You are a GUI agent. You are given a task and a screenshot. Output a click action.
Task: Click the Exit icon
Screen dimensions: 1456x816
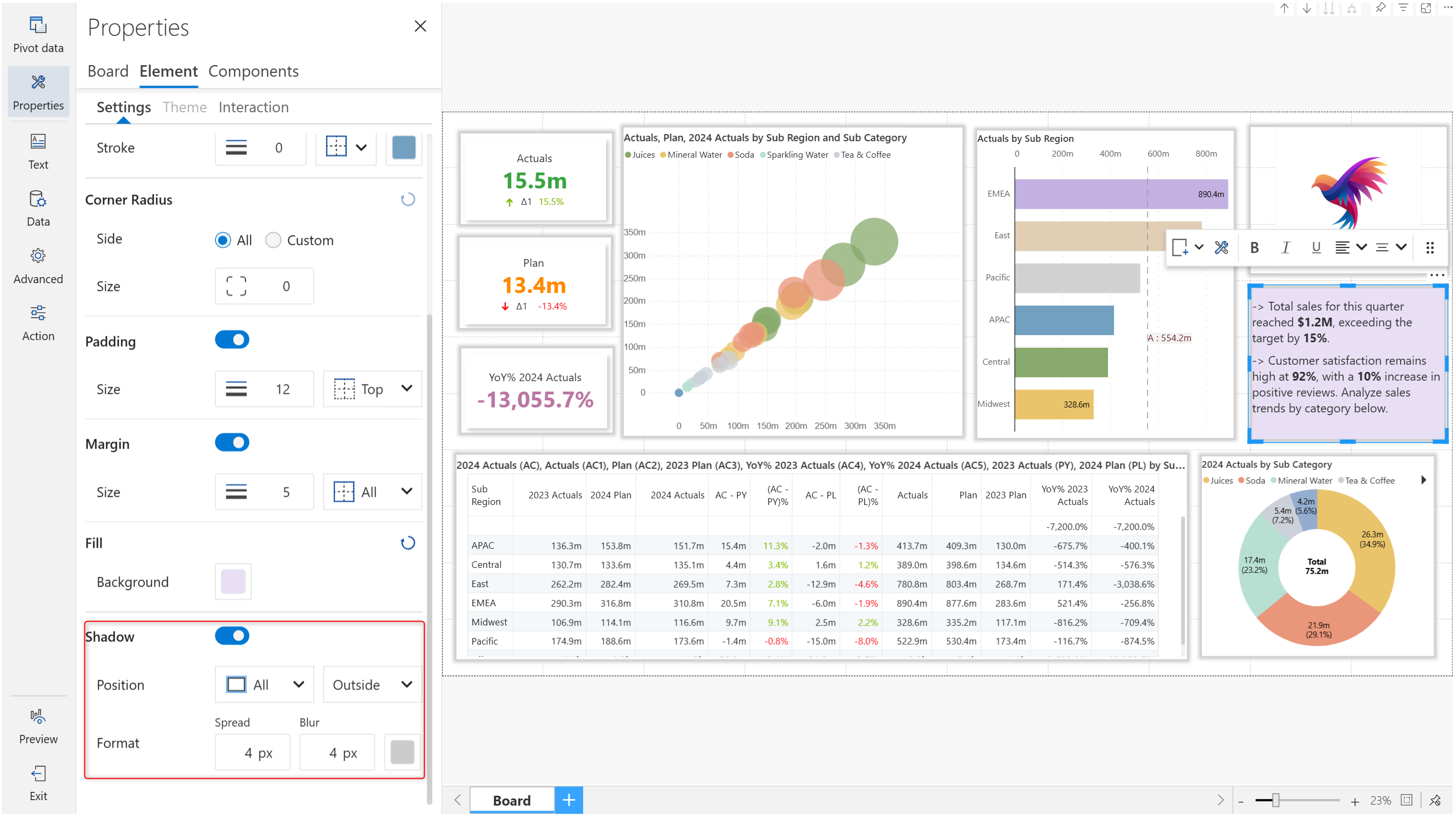click(x=38, y=783)
